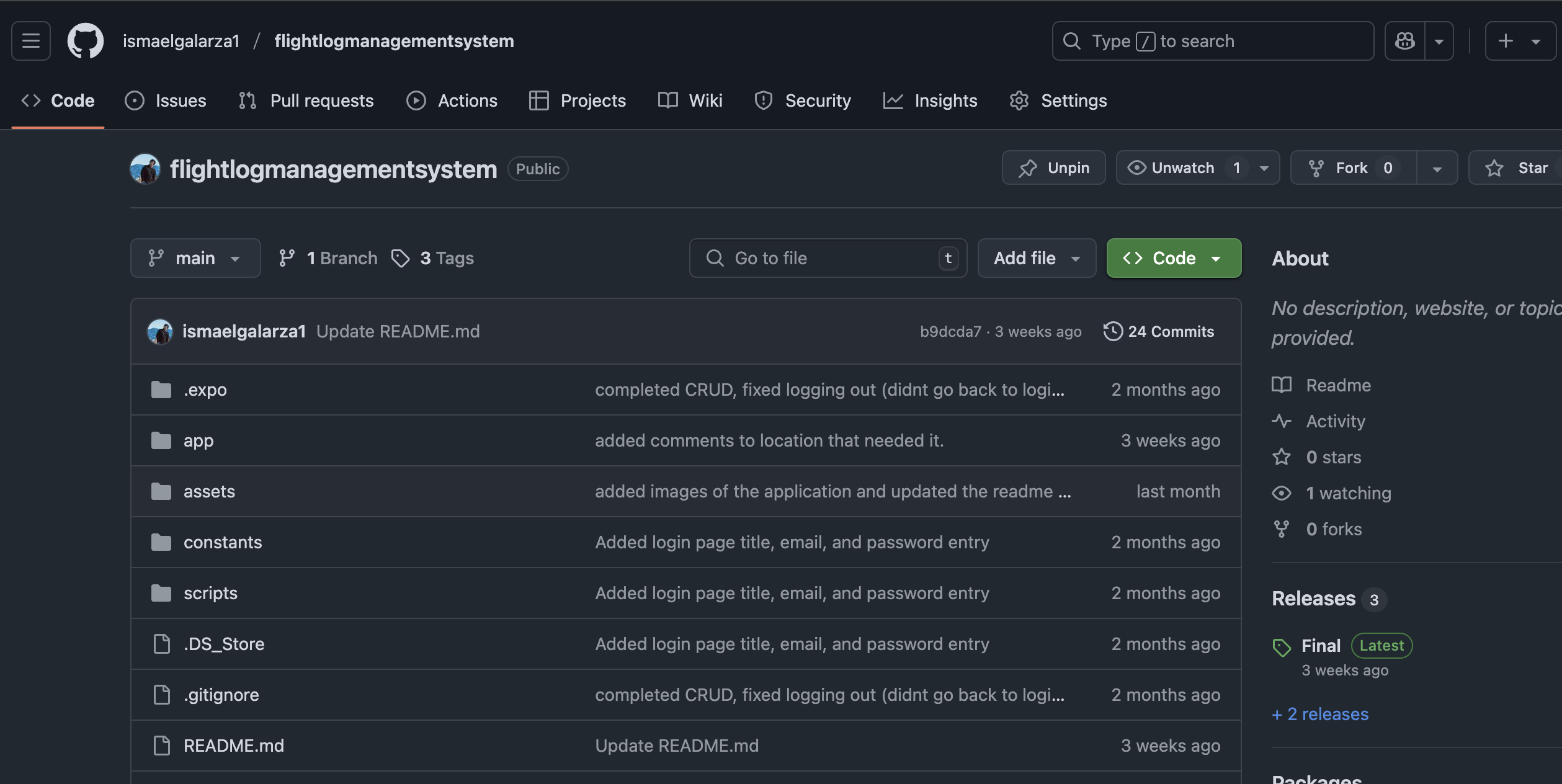Open the 1 Branch list
Screen dimensions: 1562x784
pyautogui.click(x=328, y=258)
